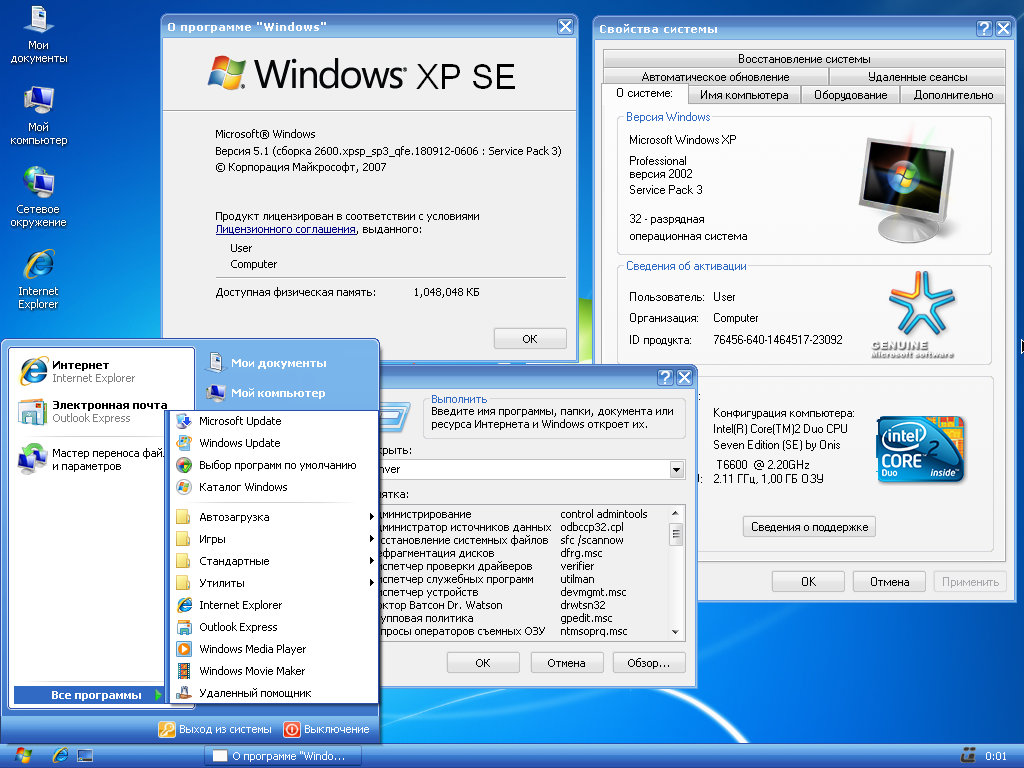
Task: Switch to Удаленные сеансы tab
Action: (x=918, y=76)
